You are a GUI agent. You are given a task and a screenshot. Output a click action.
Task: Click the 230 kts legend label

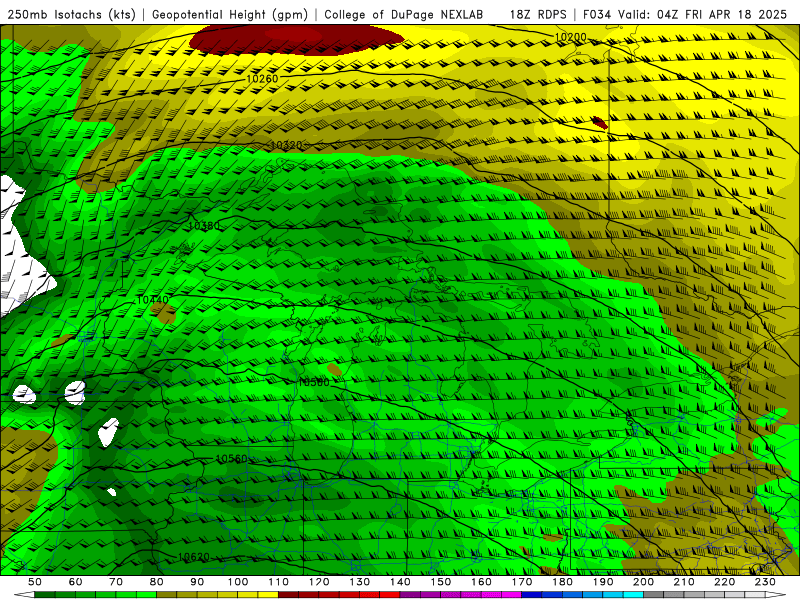point(765,582)
